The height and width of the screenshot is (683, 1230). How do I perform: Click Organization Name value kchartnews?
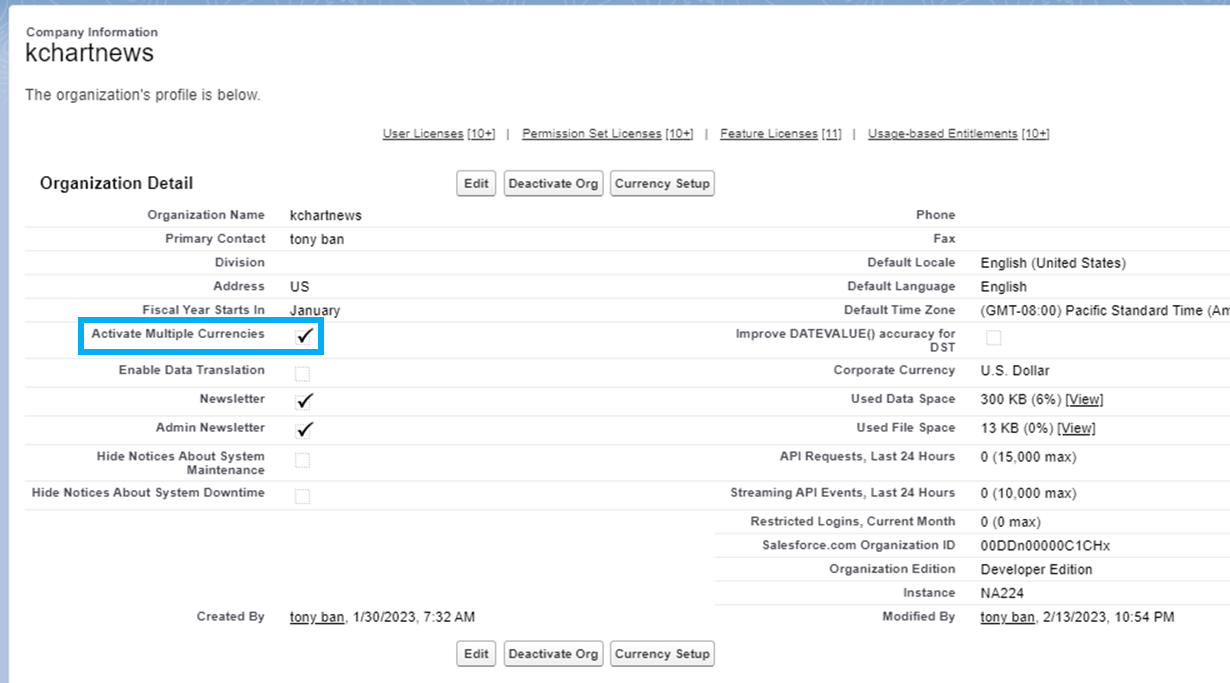point(326,215)
